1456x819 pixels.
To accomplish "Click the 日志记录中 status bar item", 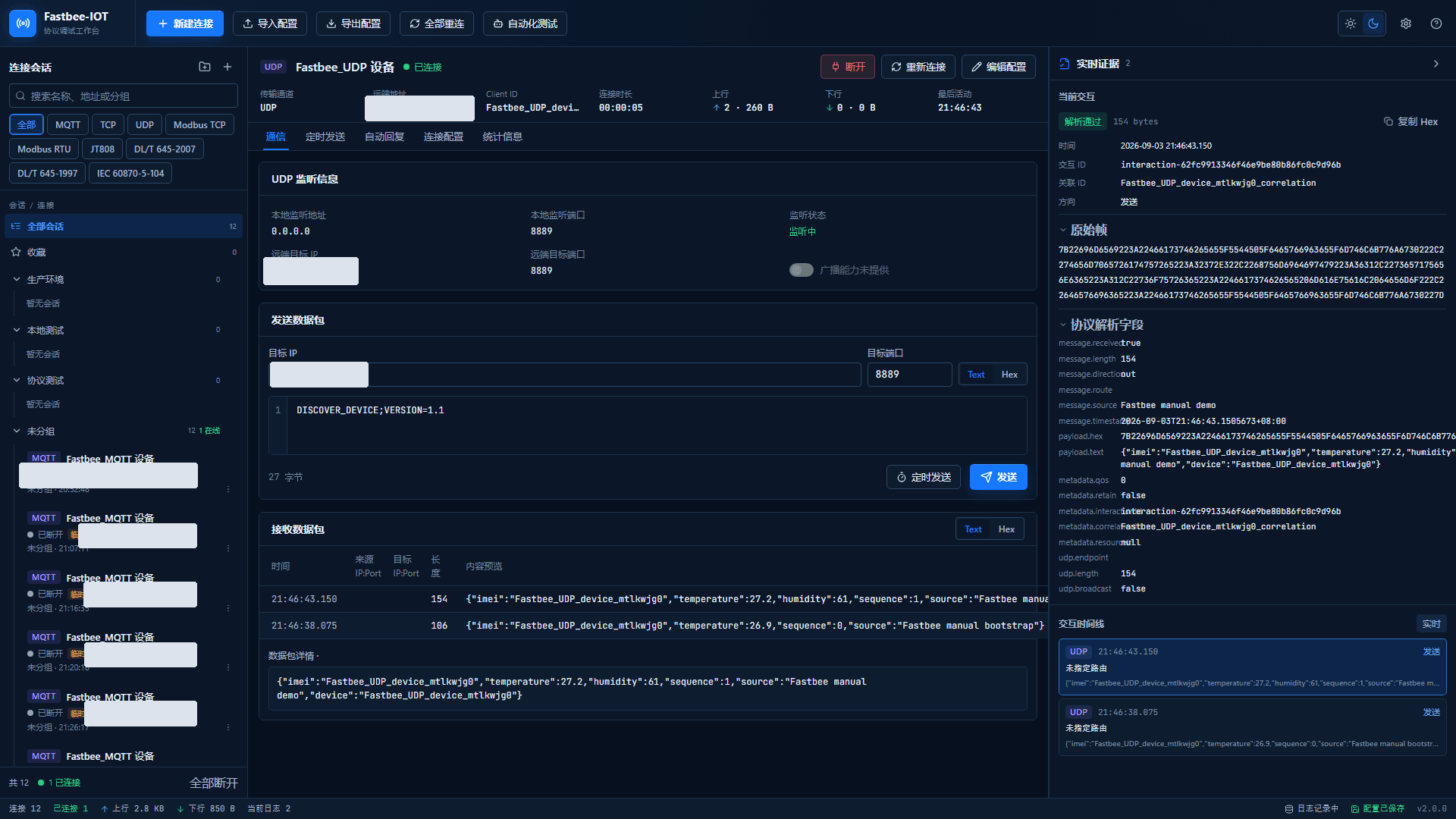I will tap(1312, 808).
